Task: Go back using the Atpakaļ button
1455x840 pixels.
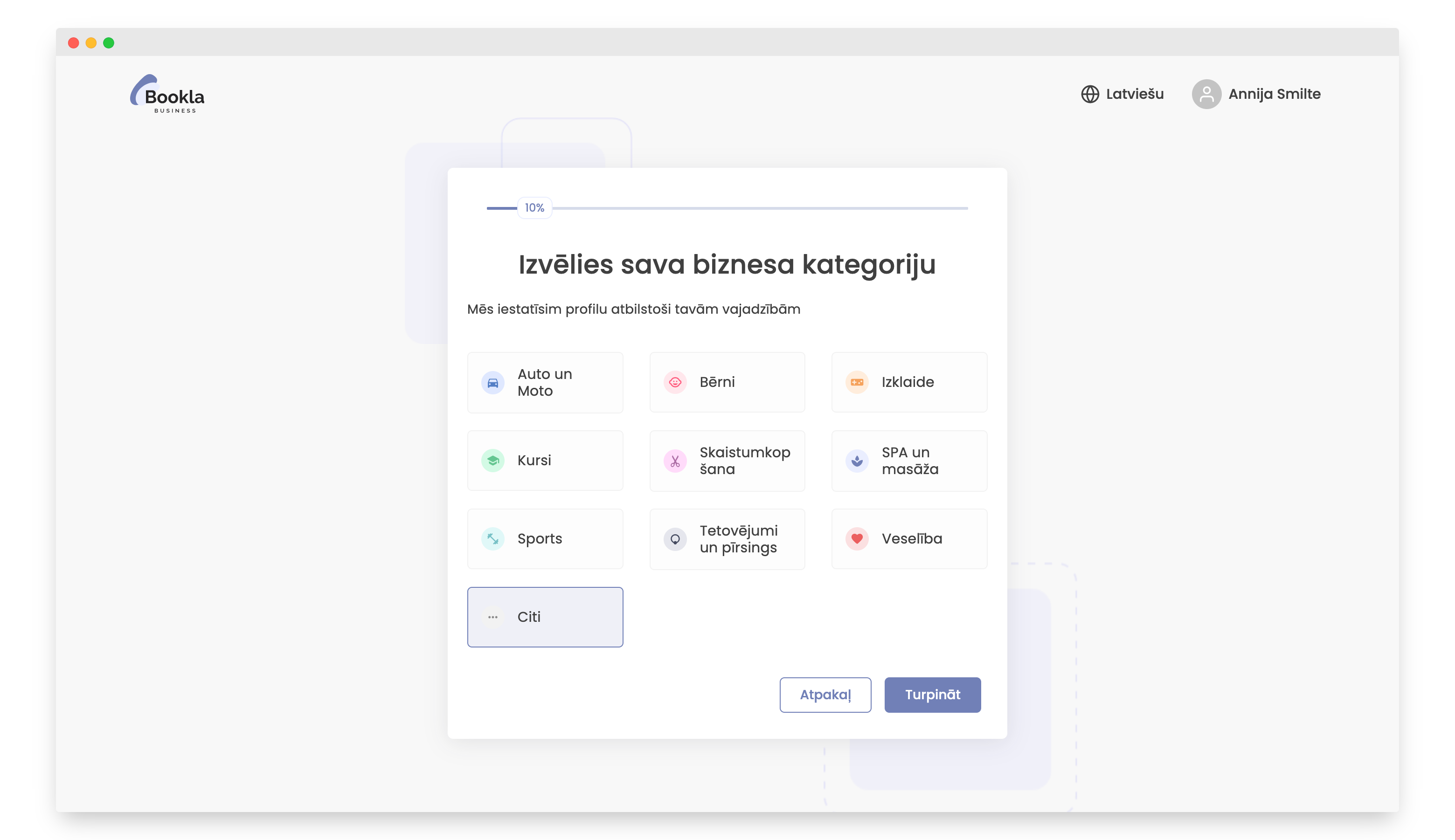Action: point(825,695)
